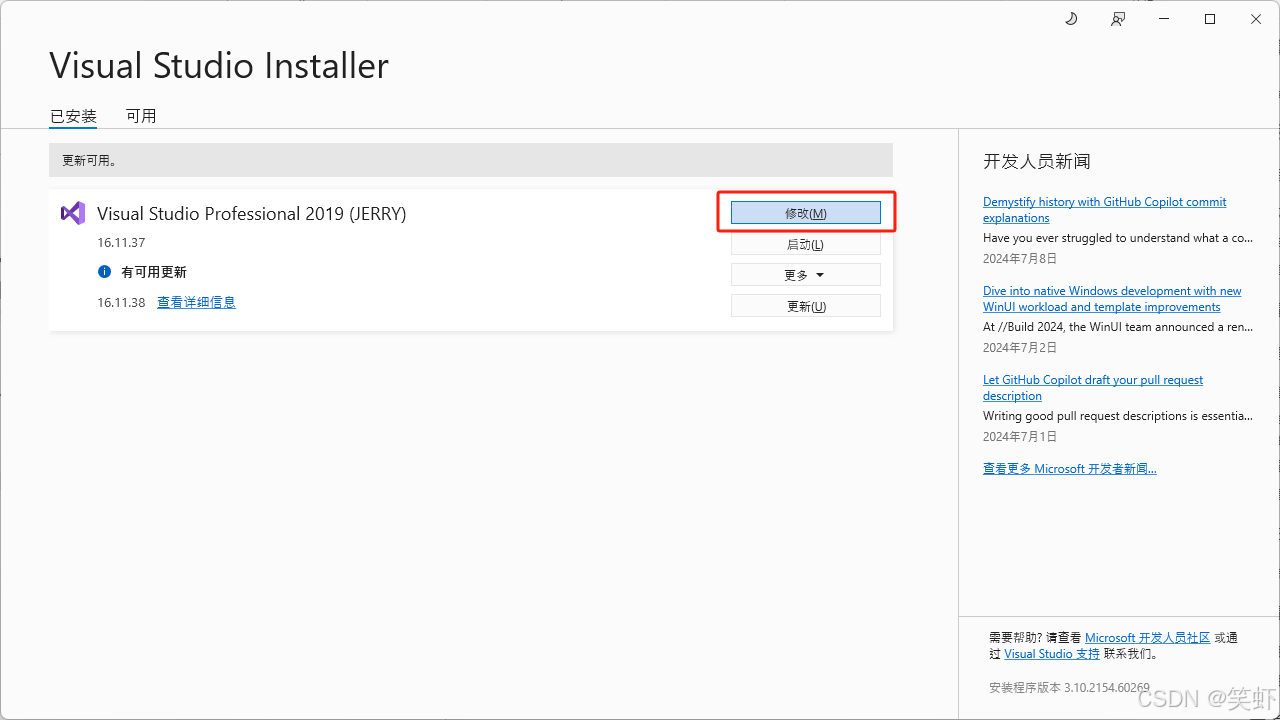Screen dimensions: 1280x720
Task: Open the feedback icon in title bar
Action: [1118, 19]
